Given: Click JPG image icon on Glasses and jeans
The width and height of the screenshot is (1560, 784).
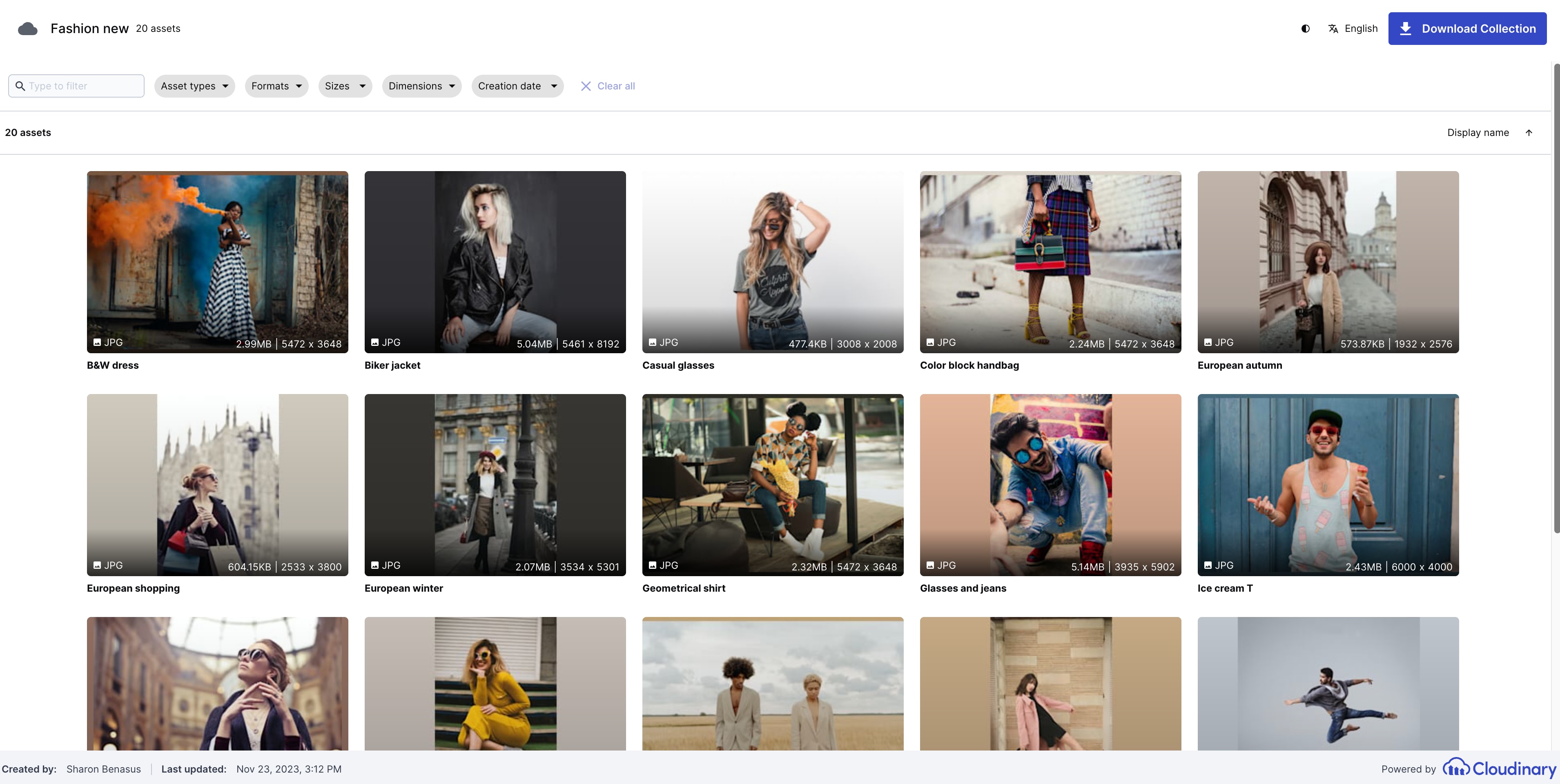Looking at the screenshot, I should [930, 566].
